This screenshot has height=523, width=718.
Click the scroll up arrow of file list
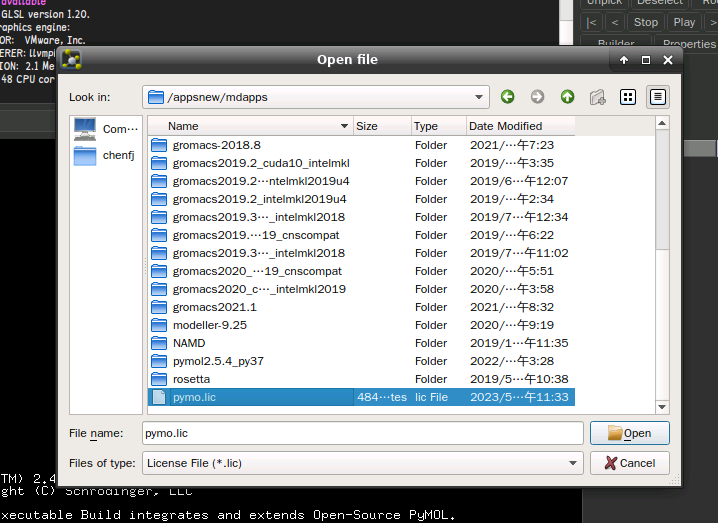(x=662, y=123)
